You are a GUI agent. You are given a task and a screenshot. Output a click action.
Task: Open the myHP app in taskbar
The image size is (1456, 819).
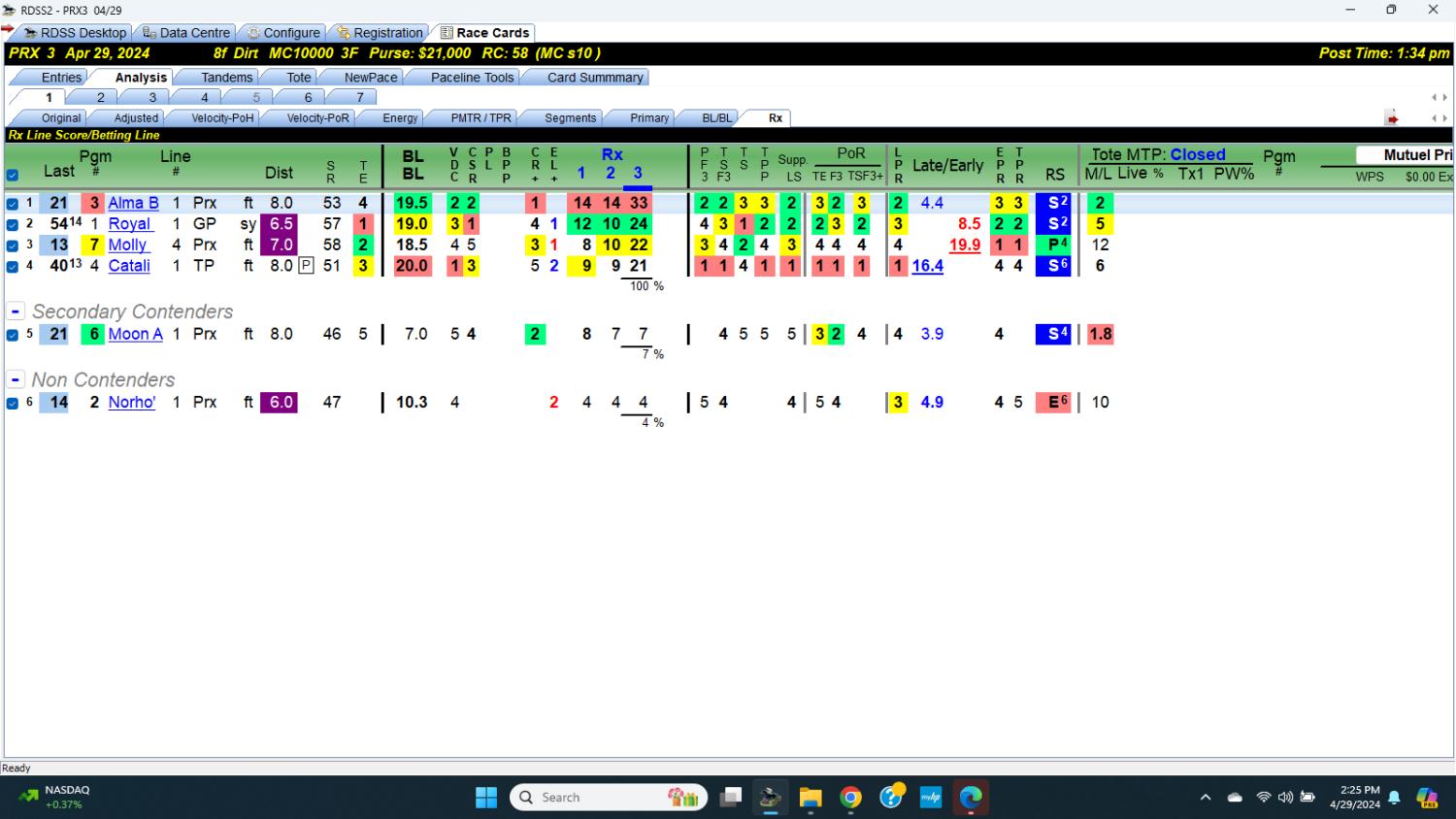(931, 798)
